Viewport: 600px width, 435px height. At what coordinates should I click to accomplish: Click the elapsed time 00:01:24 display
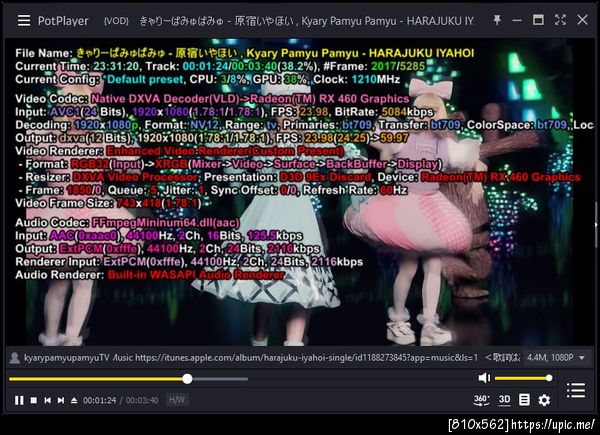coord(99,401)
